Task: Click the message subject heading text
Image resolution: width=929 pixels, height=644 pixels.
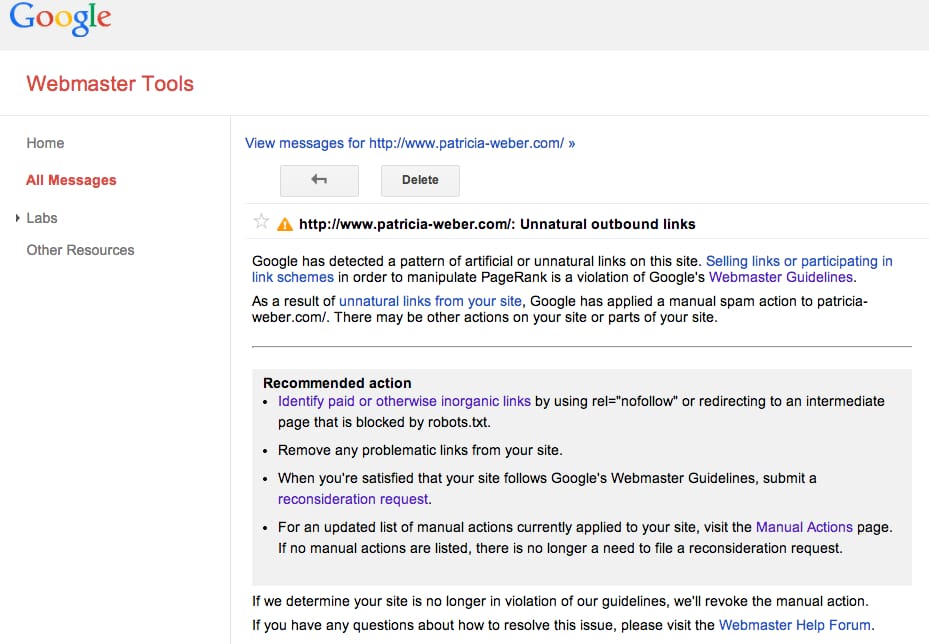Action: 497,224
